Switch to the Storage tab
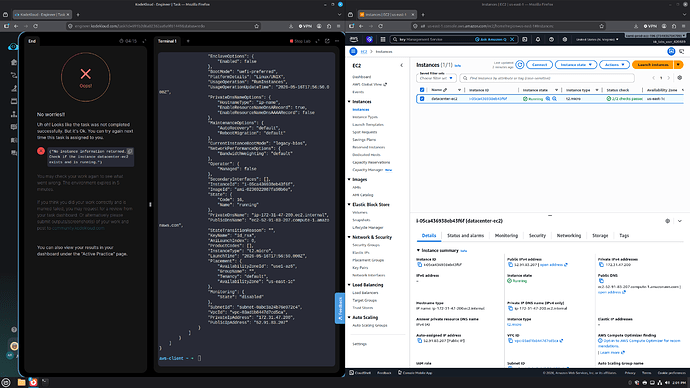 point(600,236)
